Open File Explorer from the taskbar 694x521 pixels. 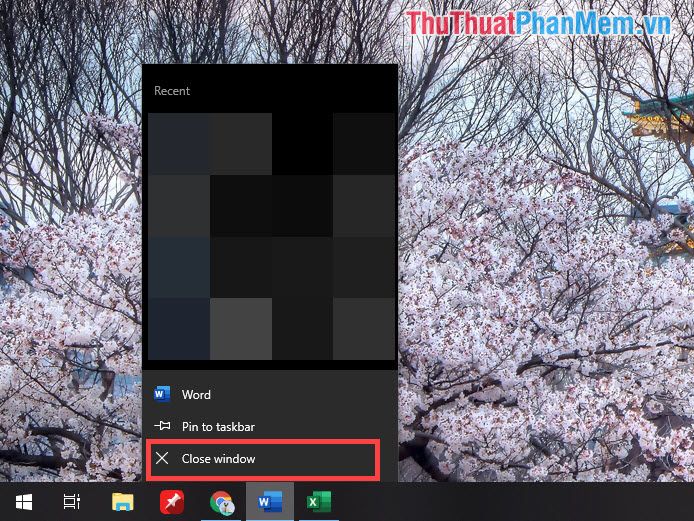tap(123, 502)
